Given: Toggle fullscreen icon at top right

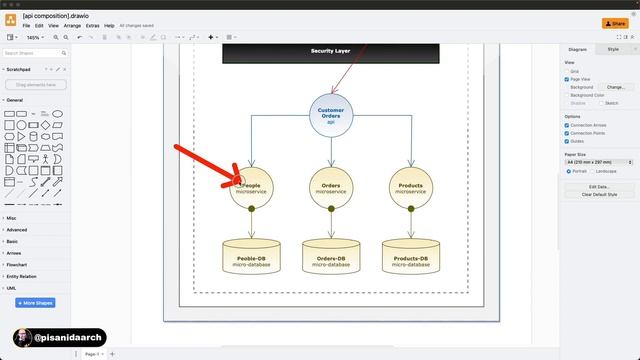Looking at the screenshot, I should point(619,37).
